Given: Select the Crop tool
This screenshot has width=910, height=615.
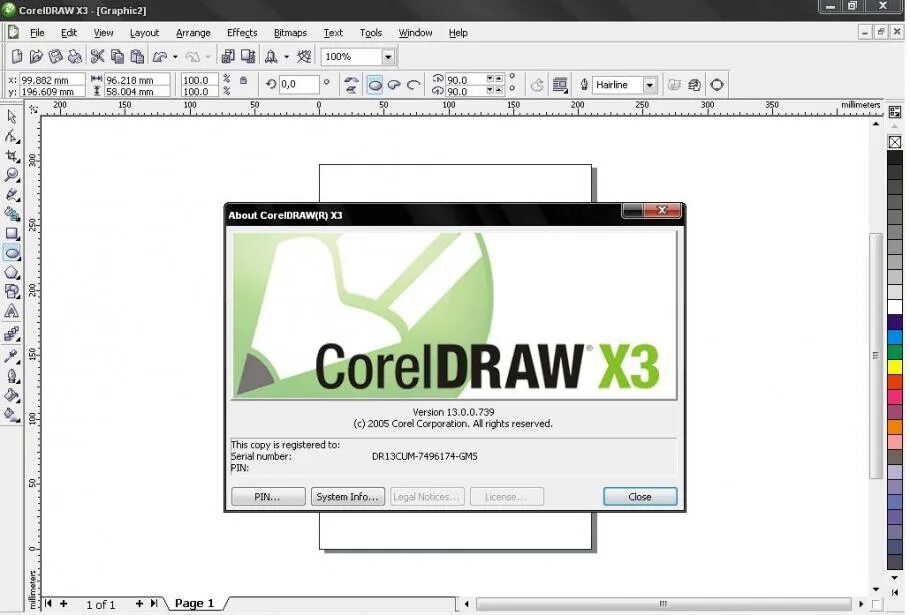Looking at the screenshot, I should click(12, 155).
